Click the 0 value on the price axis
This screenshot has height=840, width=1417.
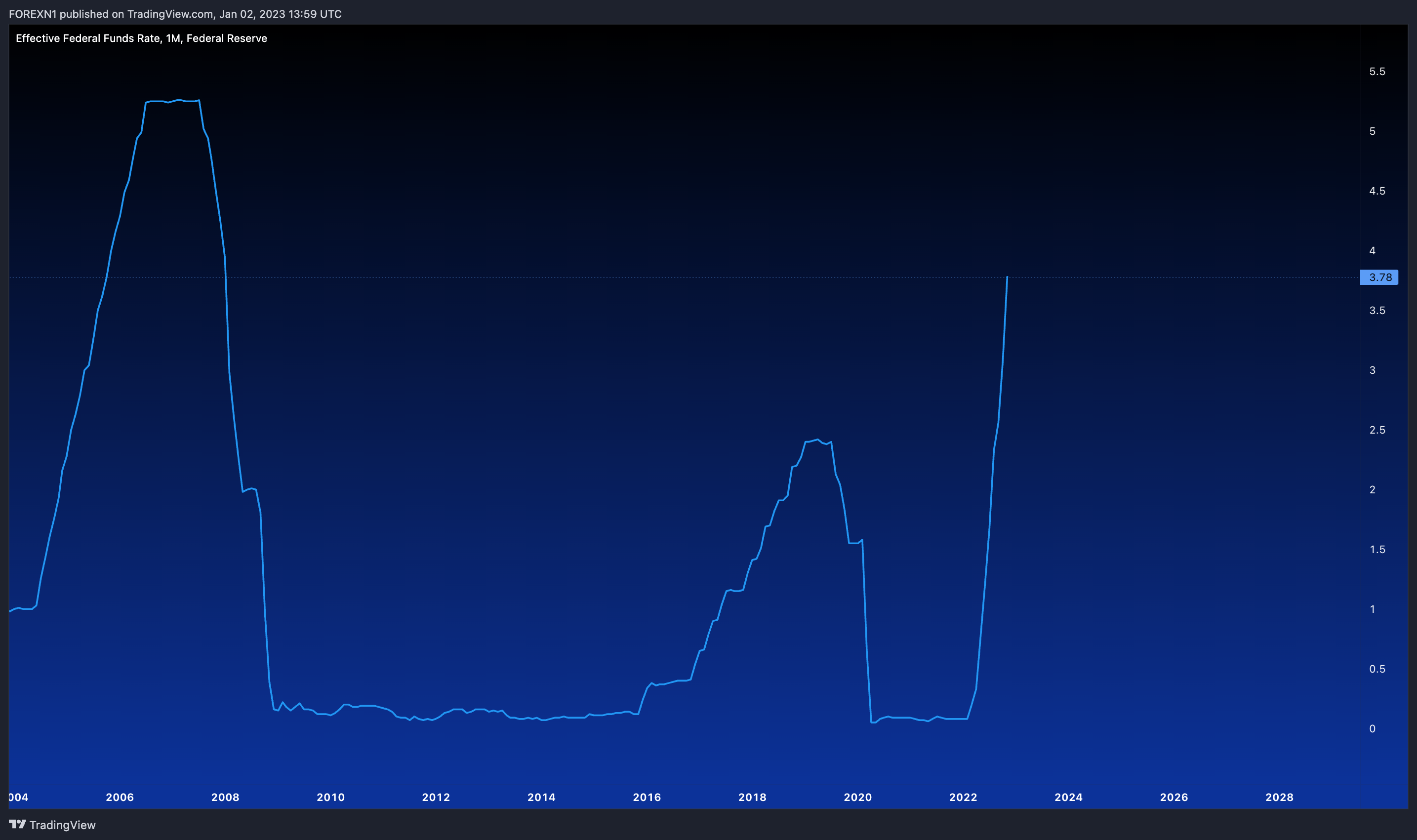pos(1372,729)
